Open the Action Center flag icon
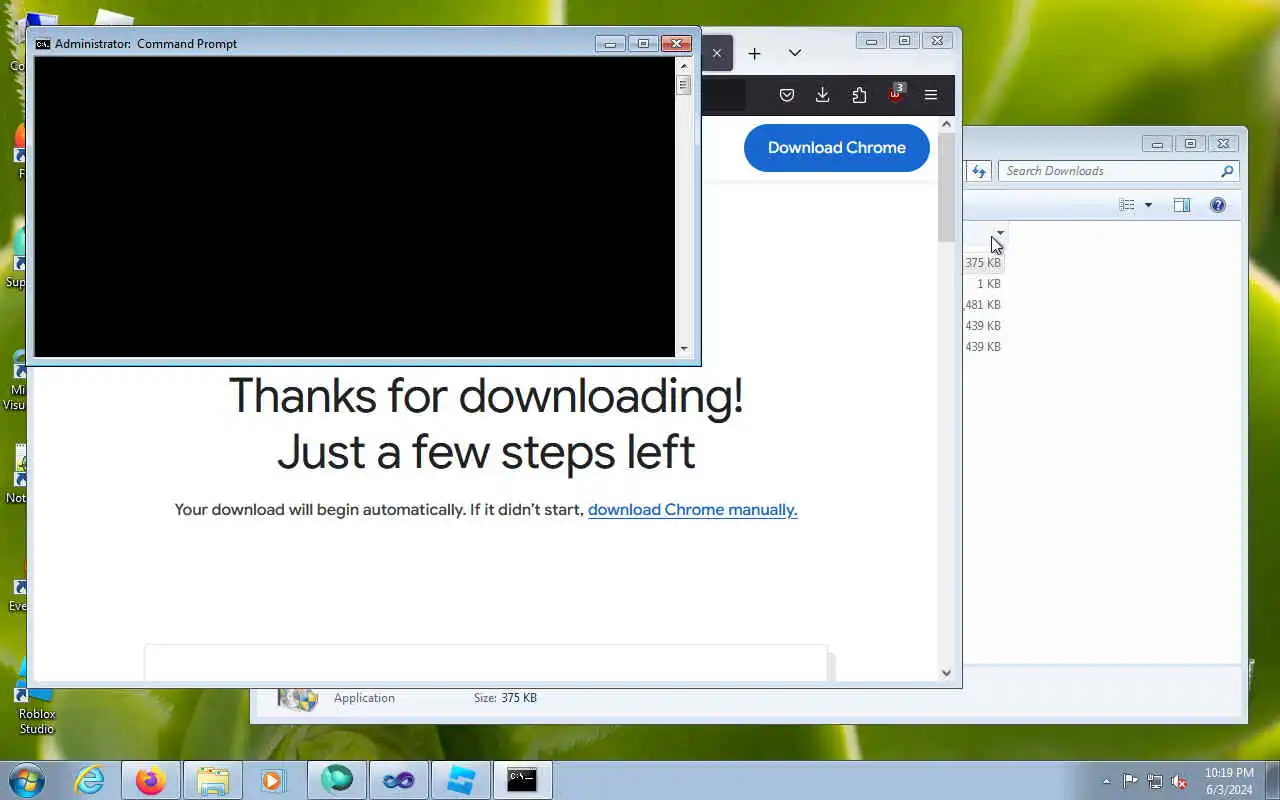The image size is (1280, 800). pyautogui.click(x=1130, y=781)
